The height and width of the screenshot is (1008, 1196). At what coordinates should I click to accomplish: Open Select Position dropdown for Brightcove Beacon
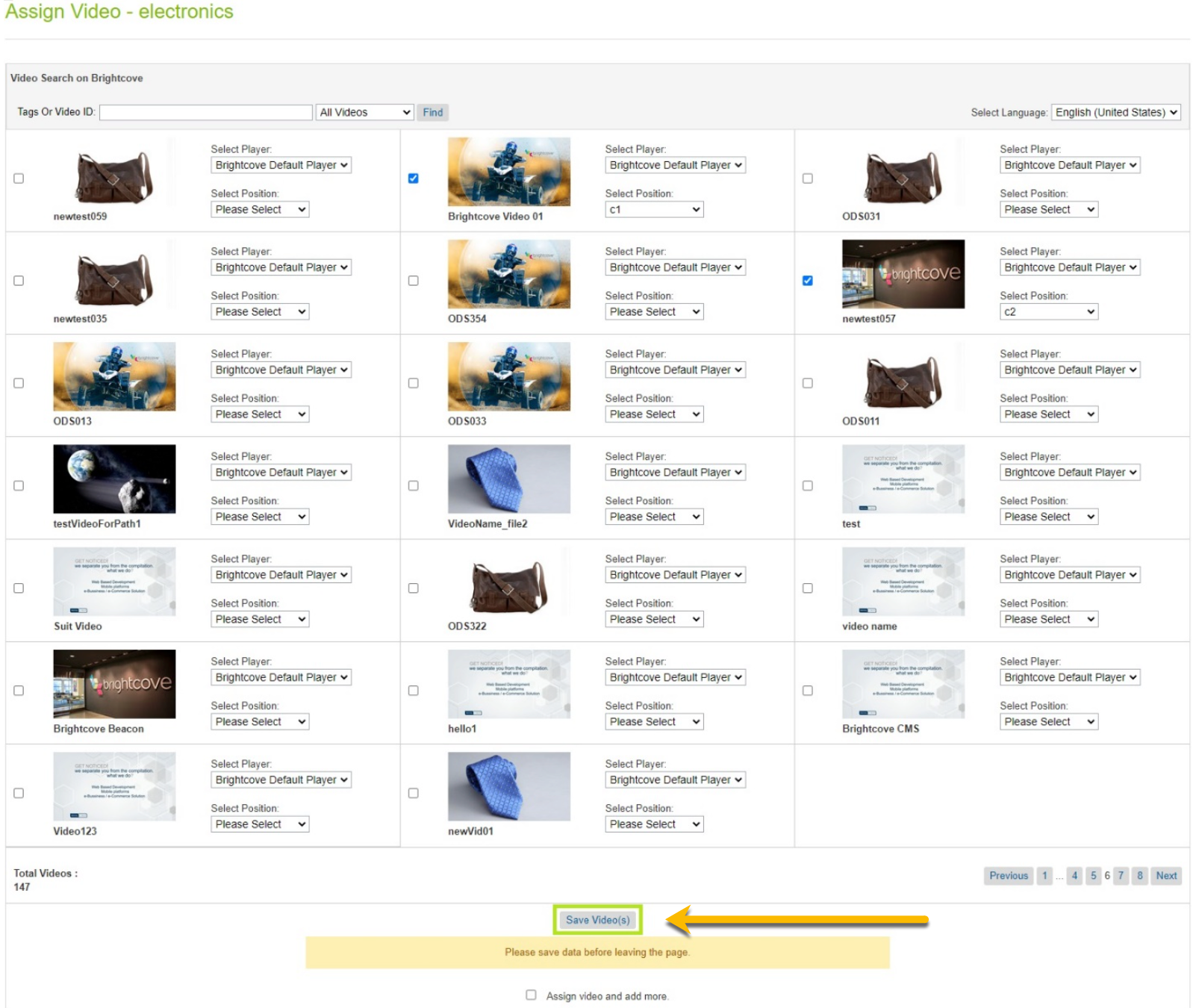pos(259,721)
